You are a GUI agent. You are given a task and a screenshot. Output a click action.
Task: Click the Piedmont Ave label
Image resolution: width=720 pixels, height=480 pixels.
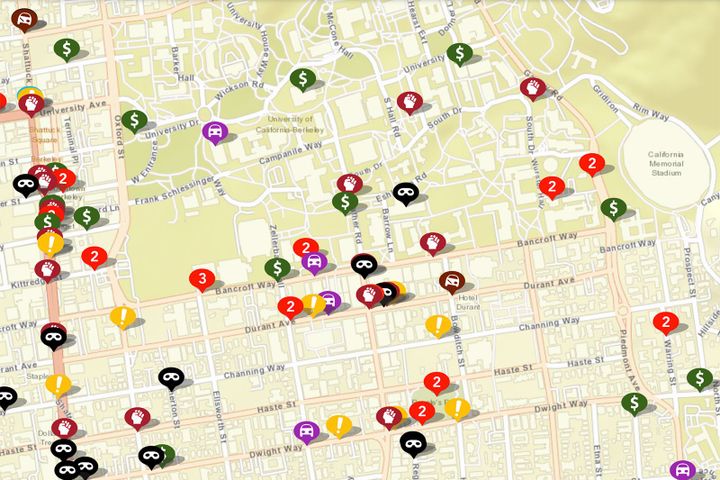point(628,361)
